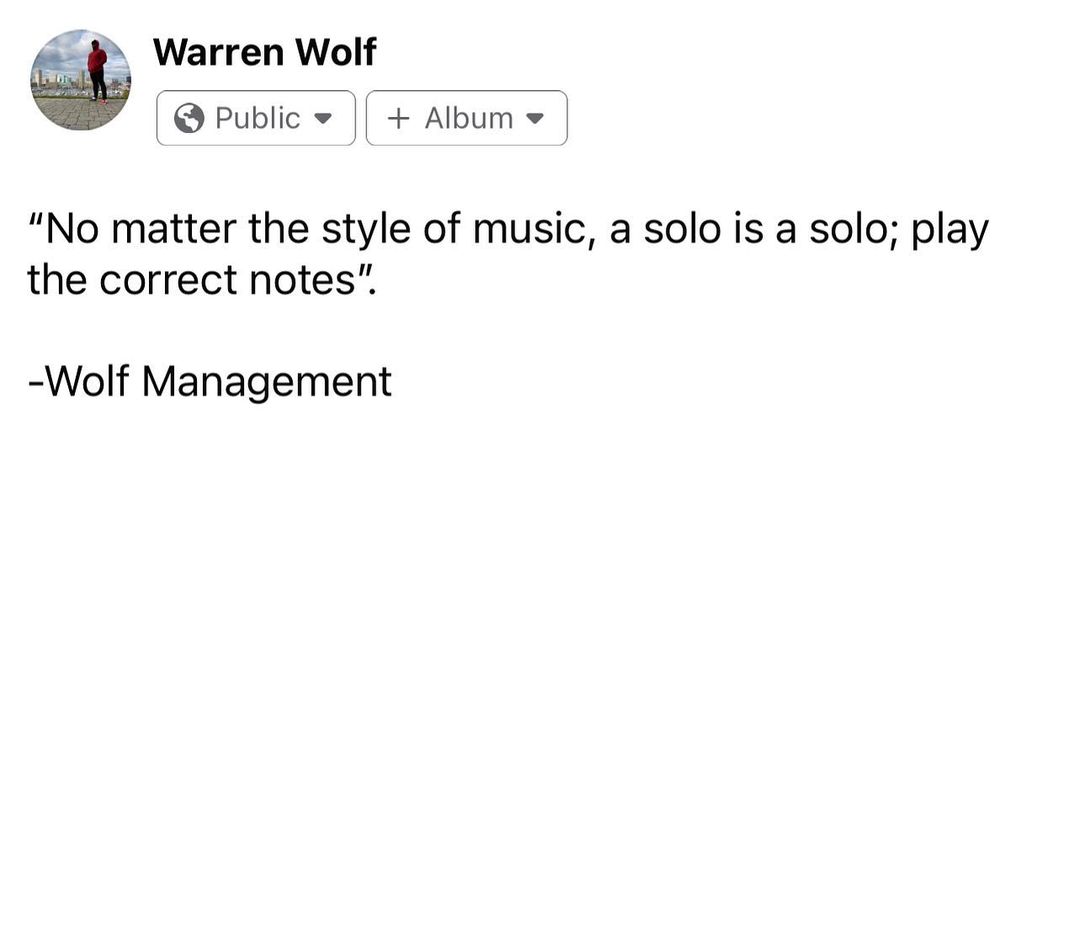
Task: Open the Public audience dropdown
Action: (256, 118)
